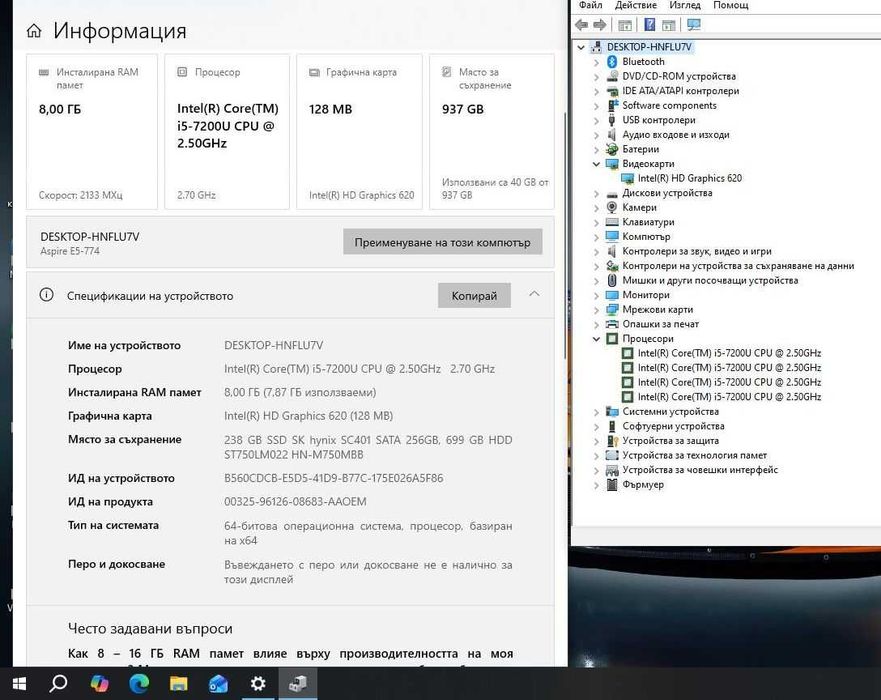Viewport: 881px width, 700px height.
Task: Open the Действие menu
Action: tap(636, 5)
